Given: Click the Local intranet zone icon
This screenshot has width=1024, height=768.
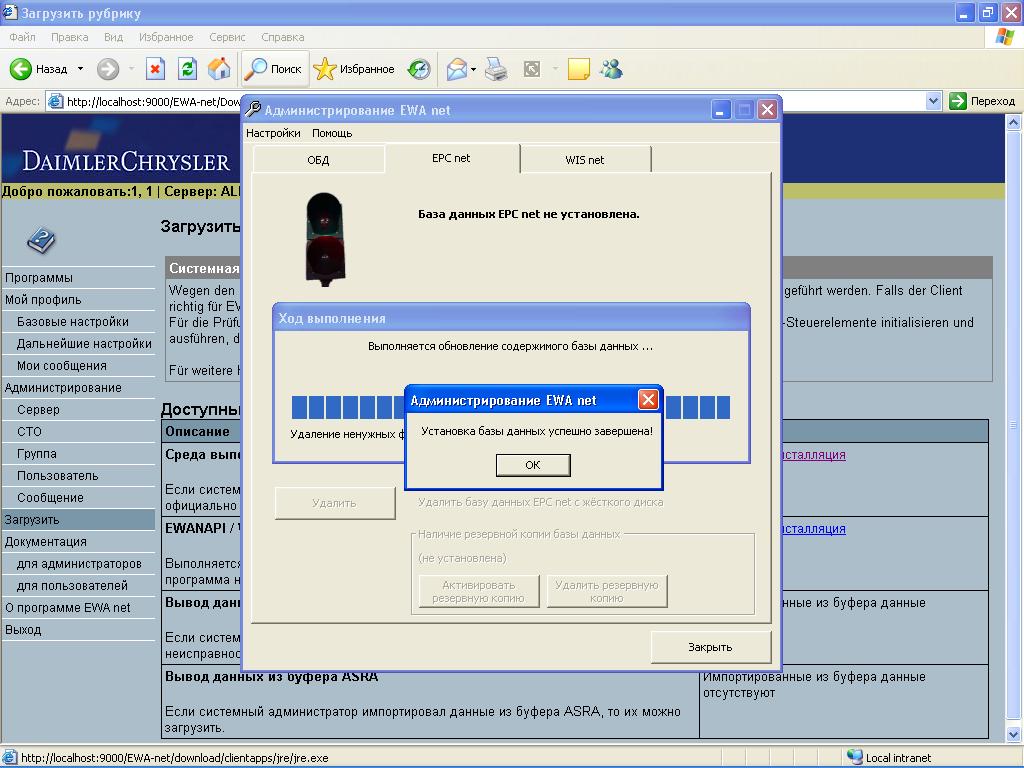Looking at the screenshot, I should 854,758.
